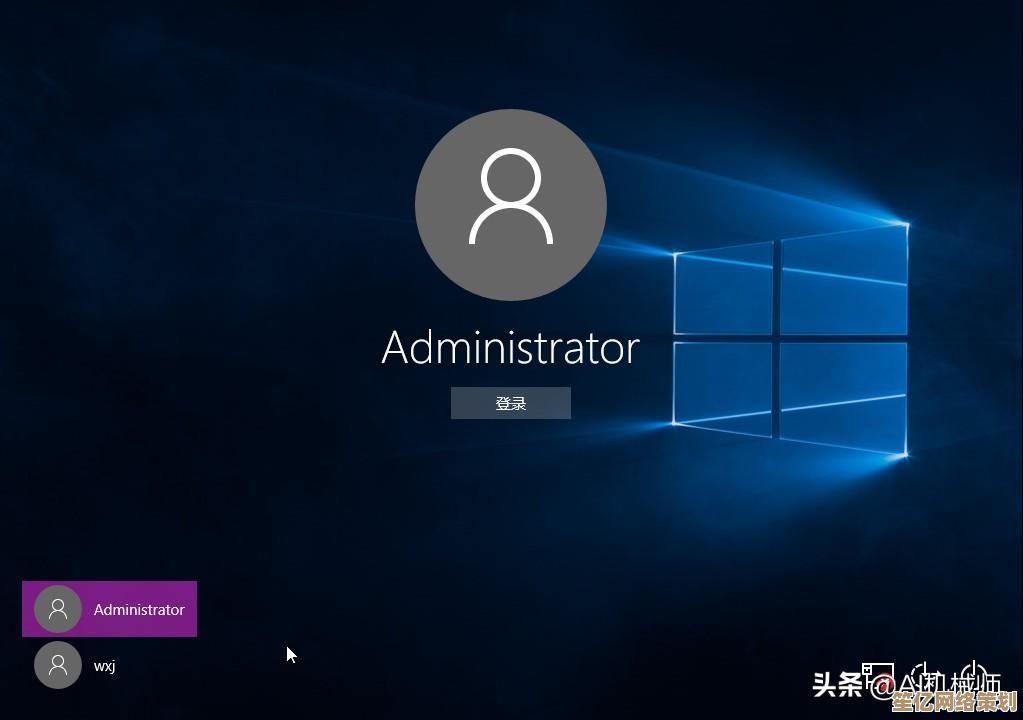Click the Windows logo's bottom-right pane
The height and width of the screenshot is (720, 1023).
(x=843, y=397)
